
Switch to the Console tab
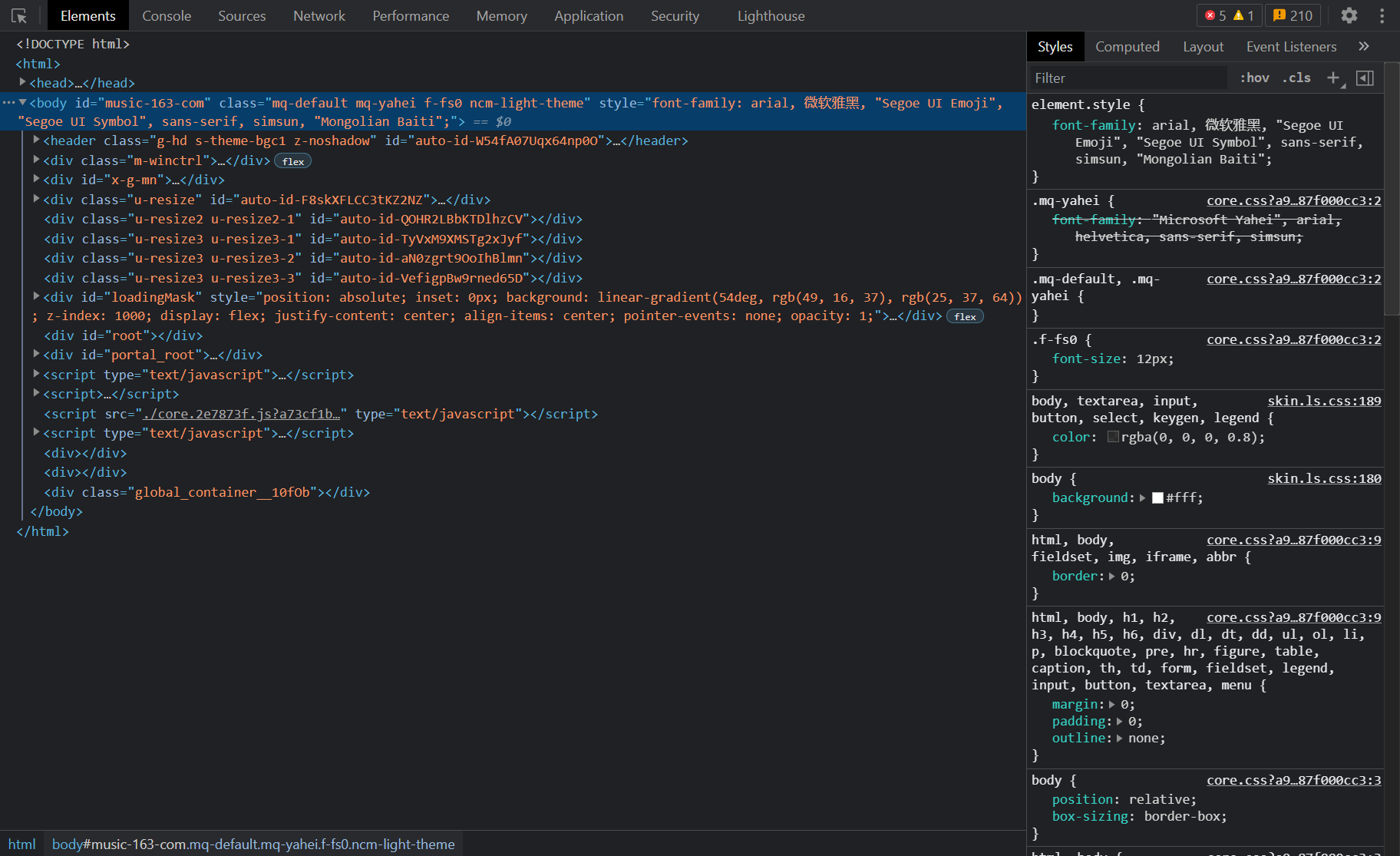tap(167, 15)
